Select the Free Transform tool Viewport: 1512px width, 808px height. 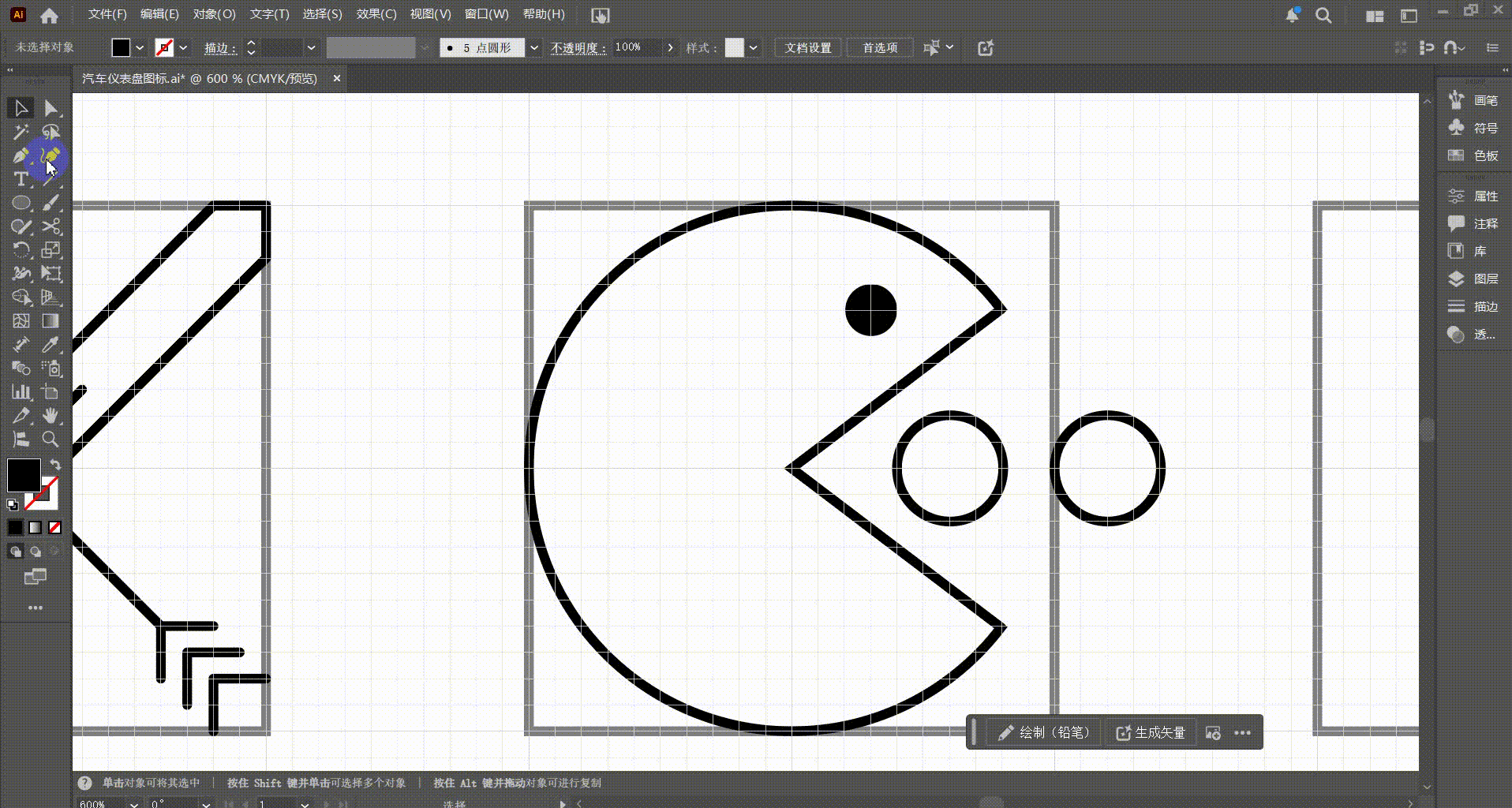point(51,274)
